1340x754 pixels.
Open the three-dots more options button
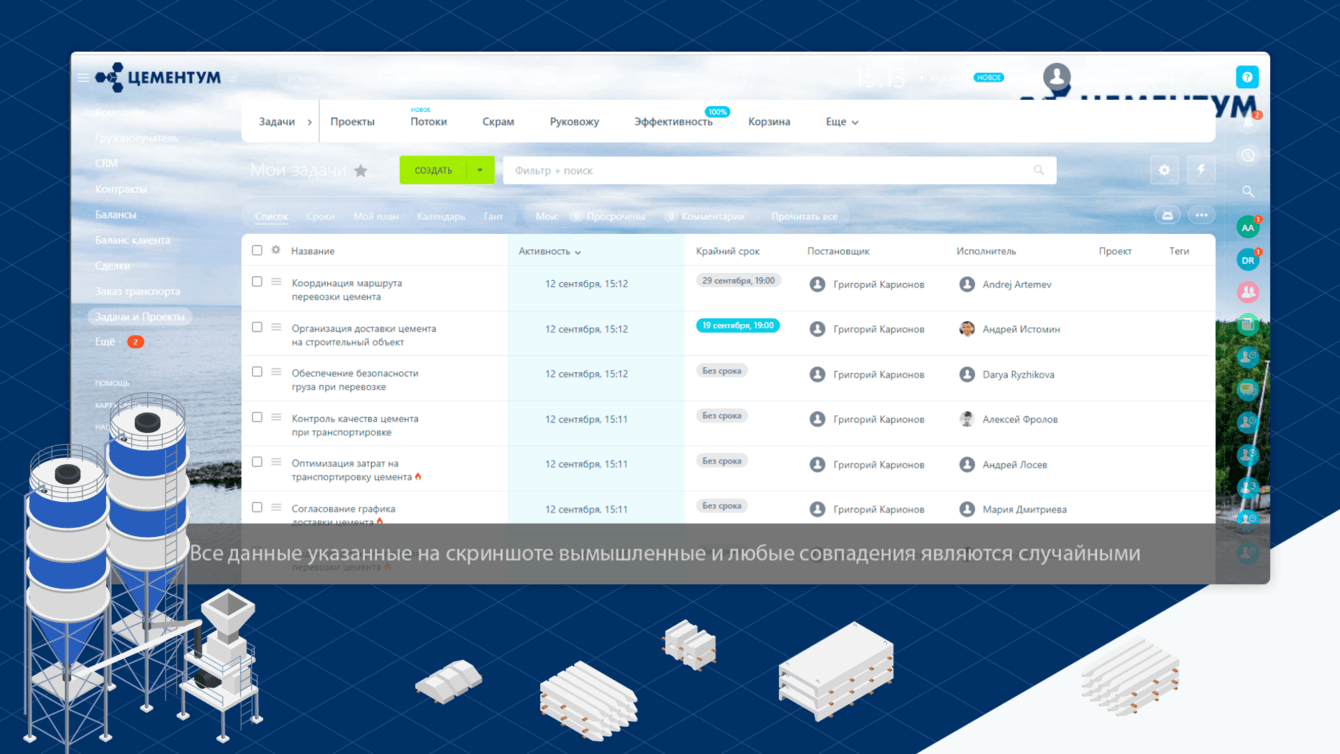point(1201,215)
